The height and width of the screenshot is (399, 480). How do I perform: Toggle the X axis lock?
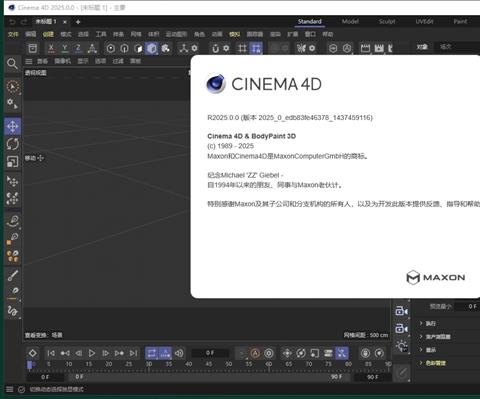pos(51,48)
